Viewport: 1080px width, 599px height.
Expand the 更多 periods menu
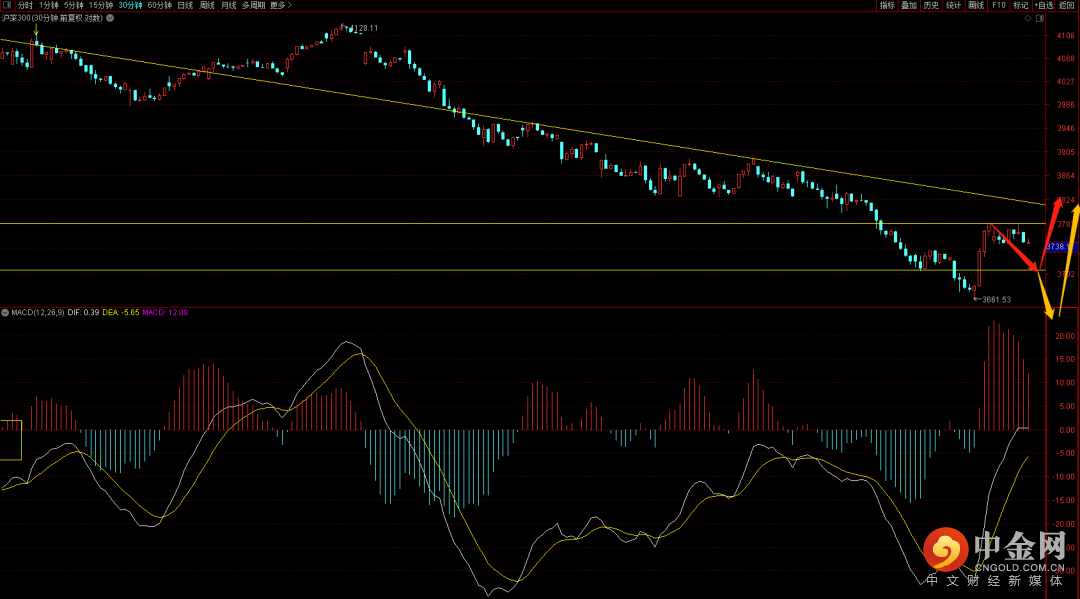coord(278,5)
